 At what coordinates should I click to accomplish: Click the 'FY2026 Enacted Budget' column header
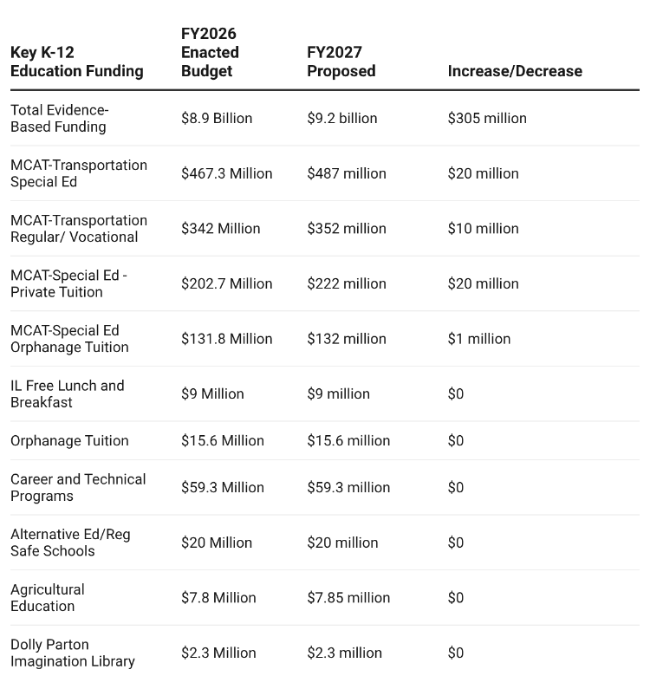[x=210, y=52]
